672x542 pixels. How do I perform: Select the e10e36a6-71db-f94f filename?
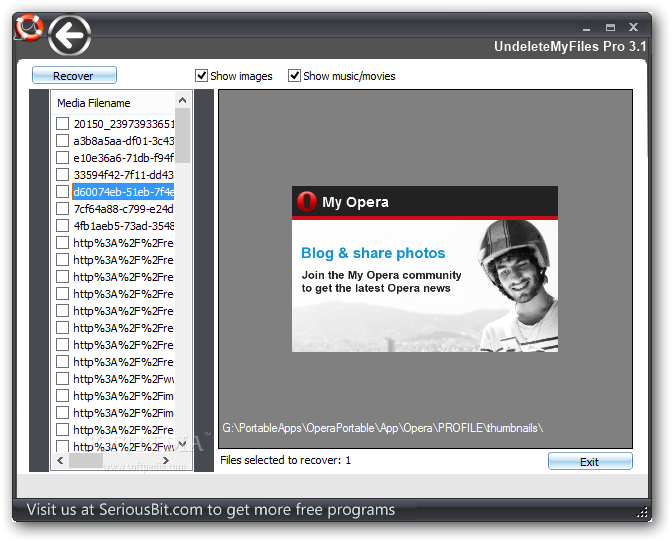123,158
